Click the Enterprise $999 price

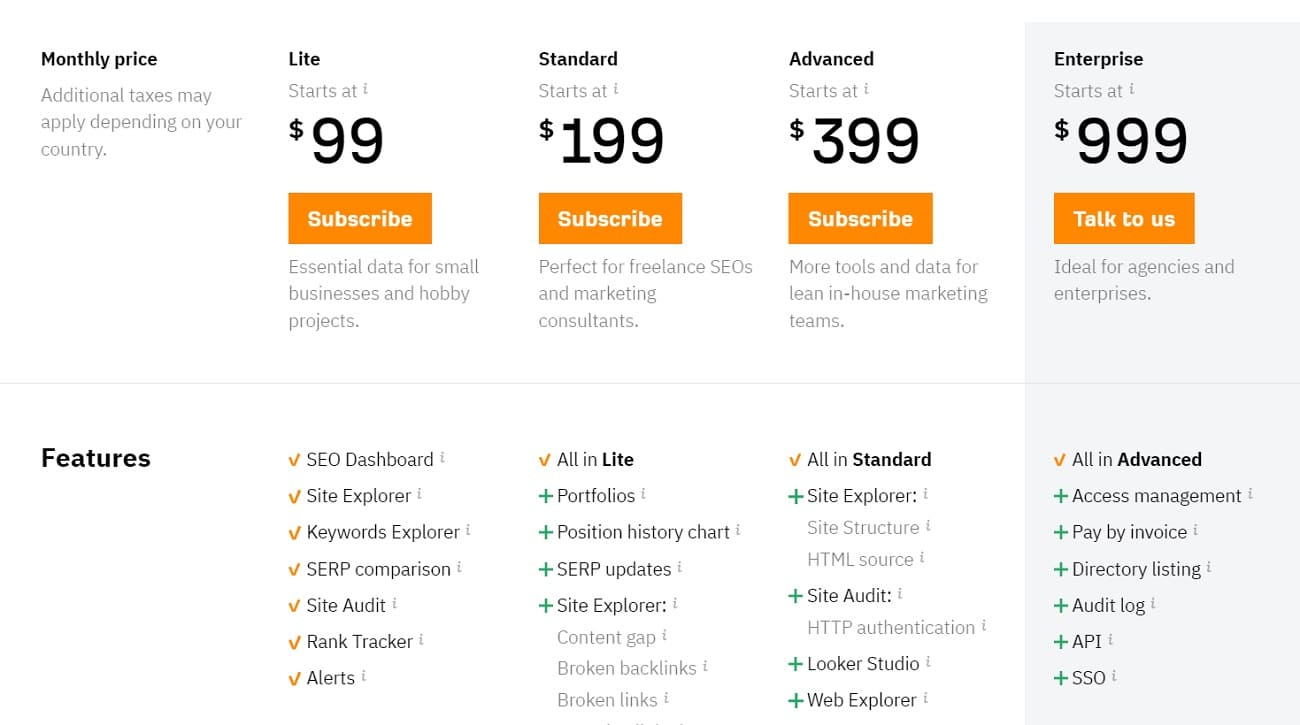[x=1122, y=140]
